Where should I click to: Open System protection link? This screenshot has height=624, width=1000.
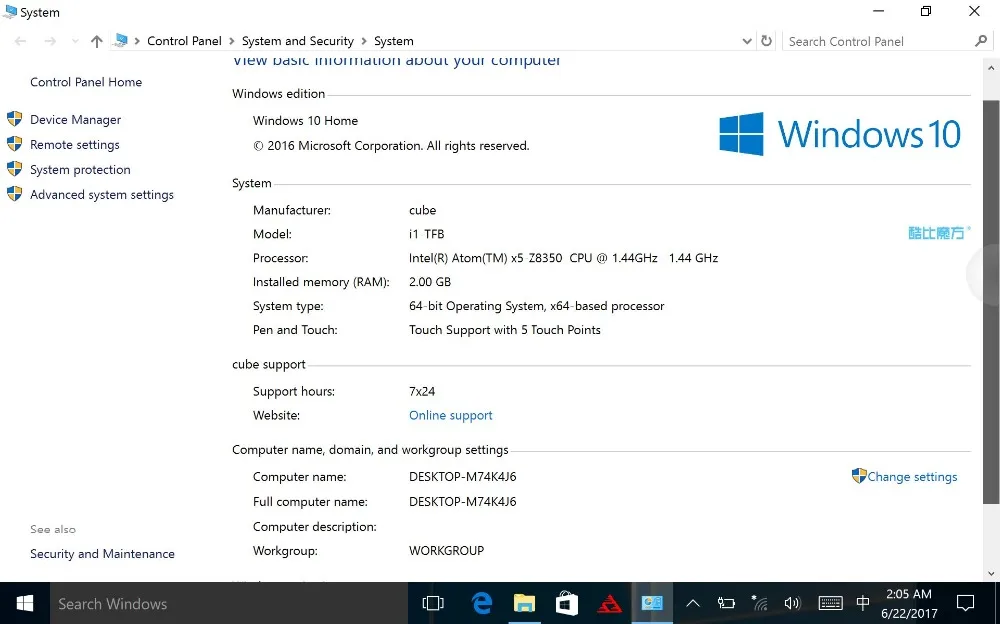[x=80, y=170]
